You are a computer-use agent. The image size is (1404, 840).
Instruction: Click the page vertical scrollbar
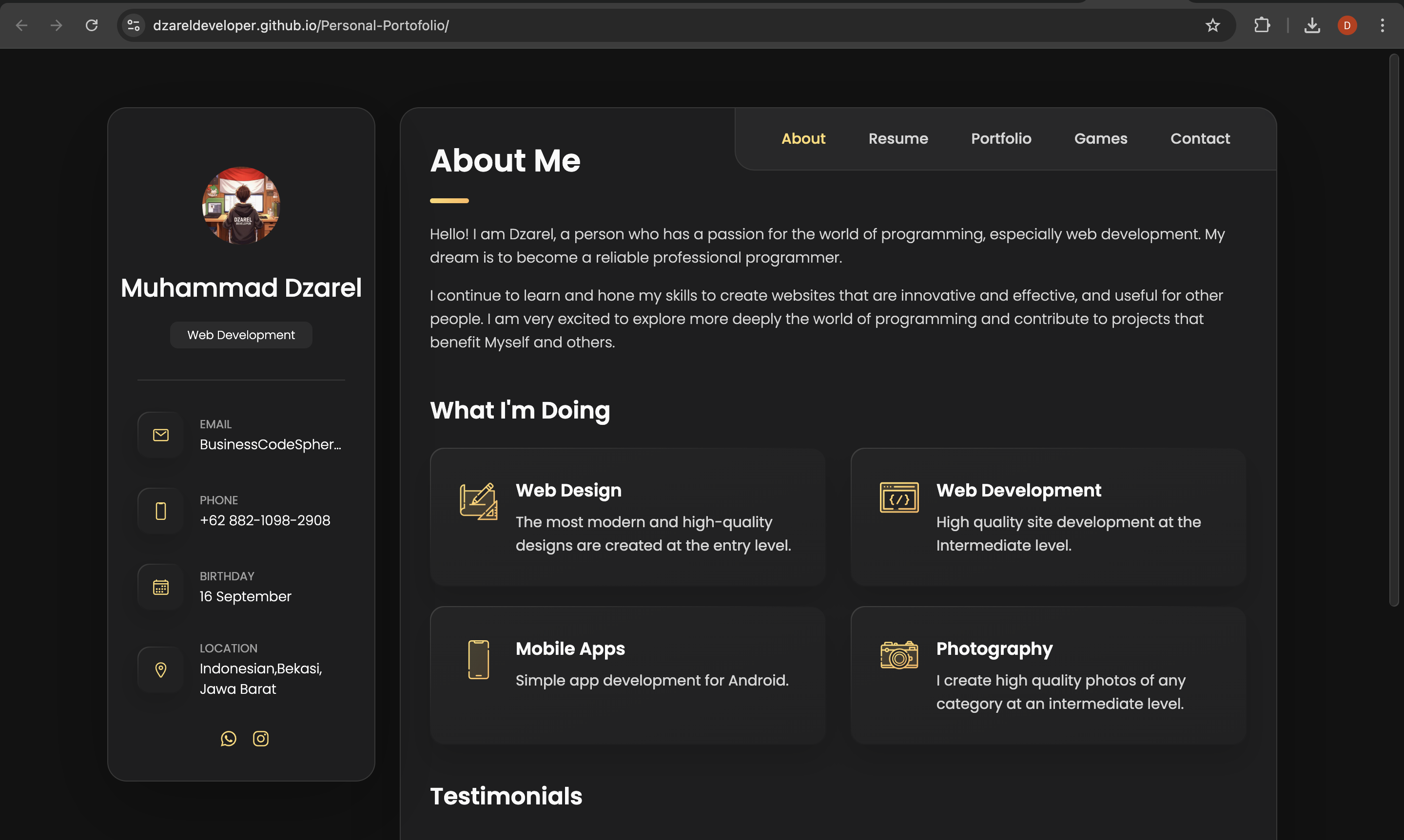click(1394, 328)
